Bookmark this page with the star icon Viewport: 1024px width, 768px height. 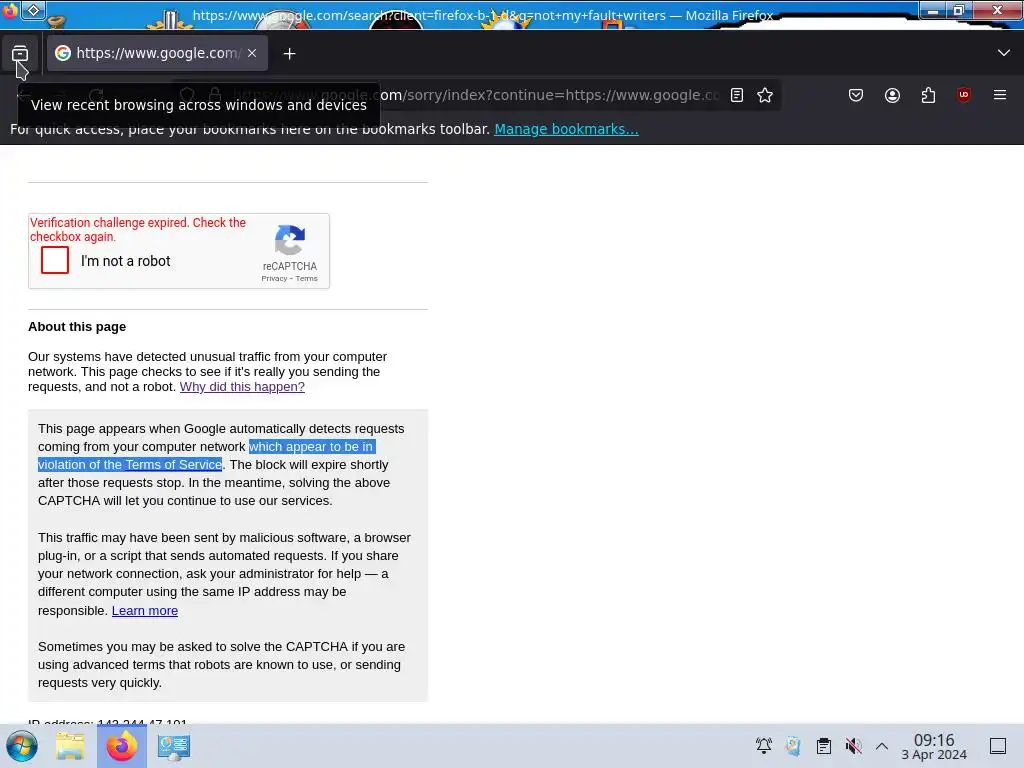click(x=765, y=95)
